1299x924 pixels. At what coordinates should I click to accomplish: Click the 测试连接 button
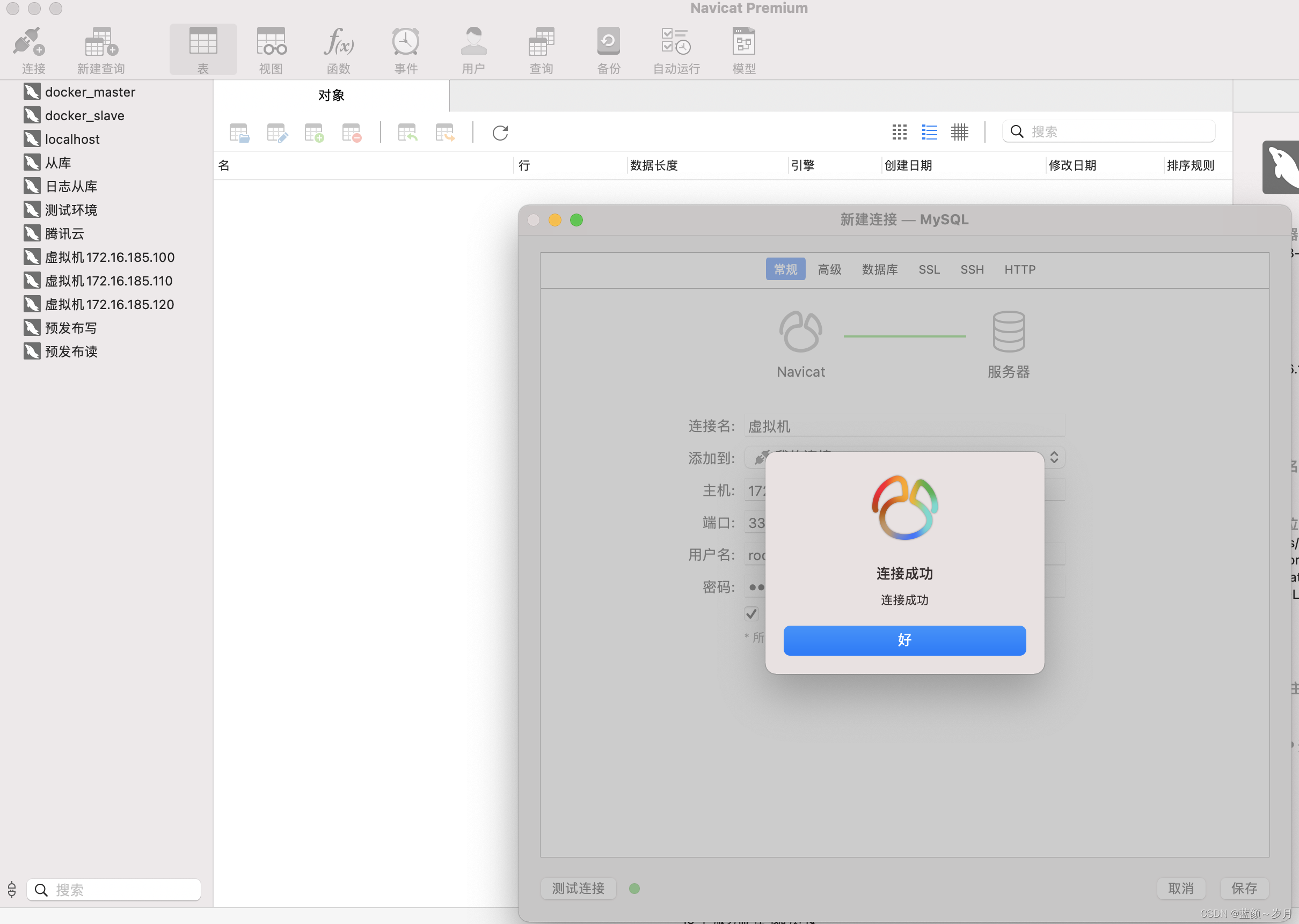tap(578, 888)
